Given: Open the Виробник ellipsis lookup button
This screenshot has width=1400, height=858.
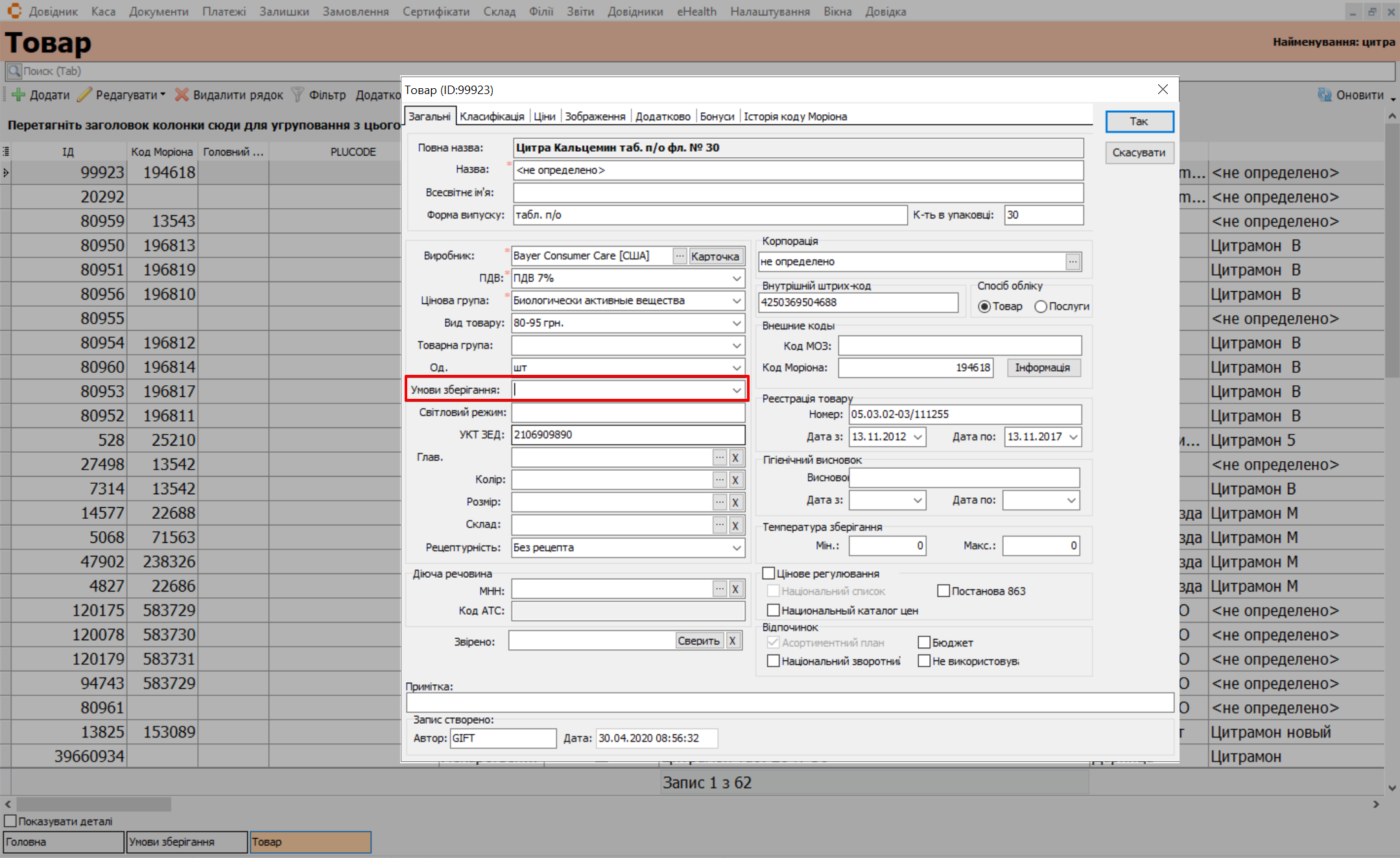Looking at the screenshot, I should [x=679, y=256].
